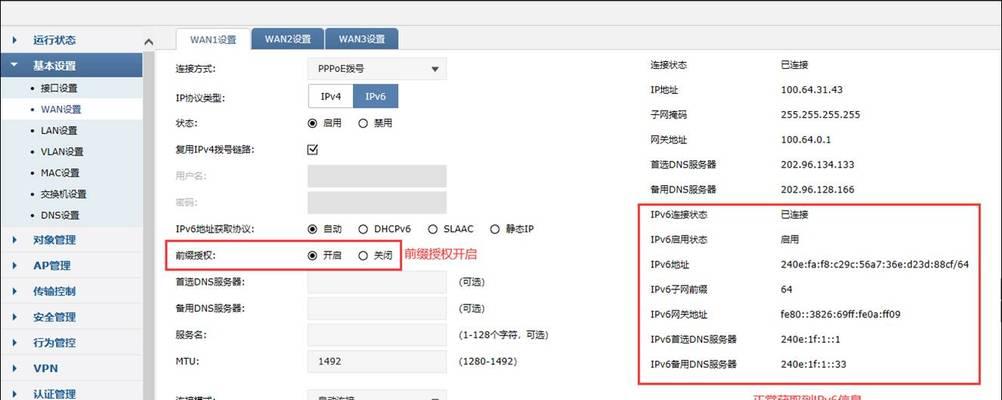The width and height of the screenshot is (1002, 400).
Task: Switch to the WAN3设置 tab
Action: (362, 39)
